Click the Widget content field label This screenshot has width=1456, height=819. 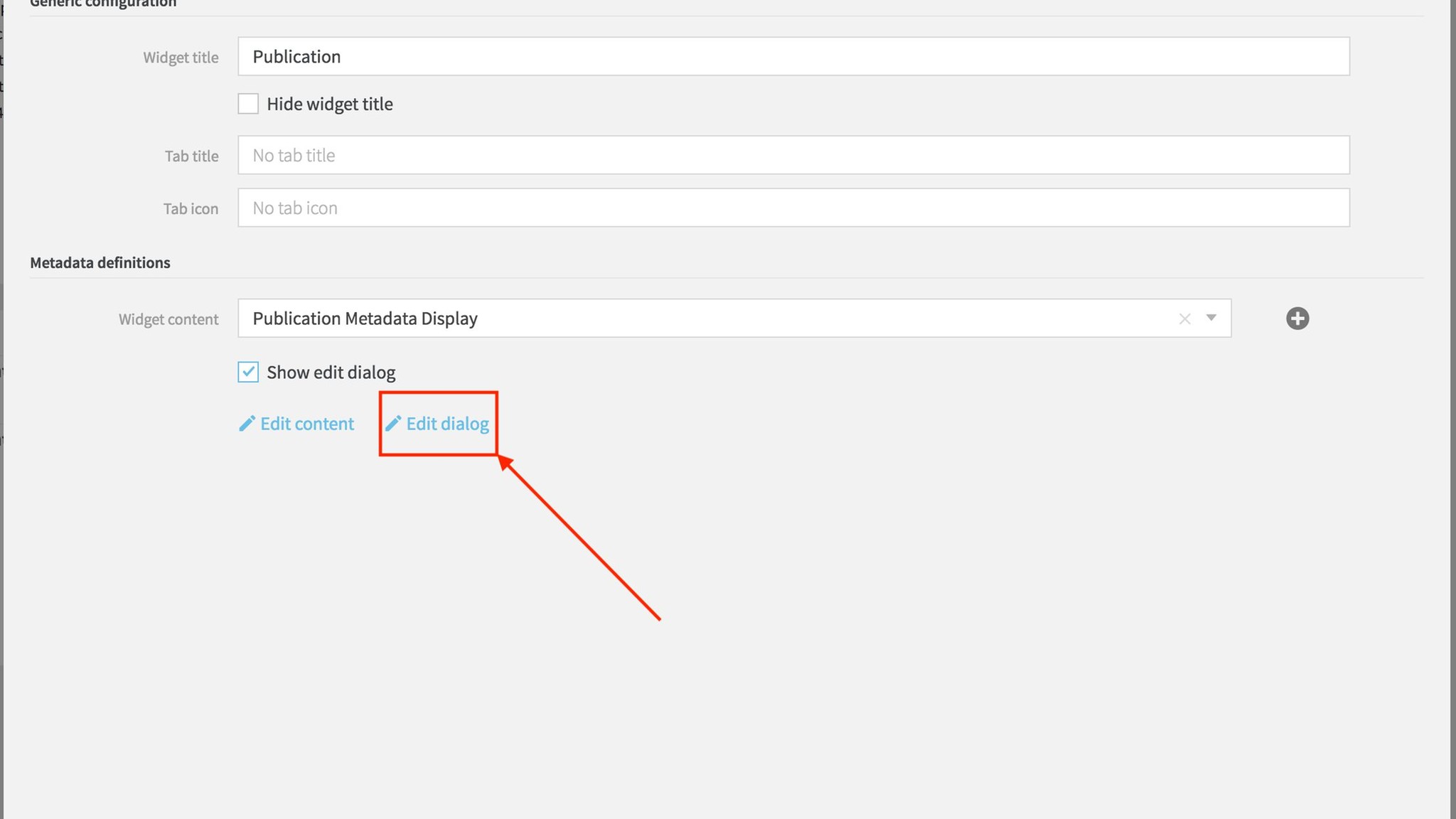pos(168,319)
